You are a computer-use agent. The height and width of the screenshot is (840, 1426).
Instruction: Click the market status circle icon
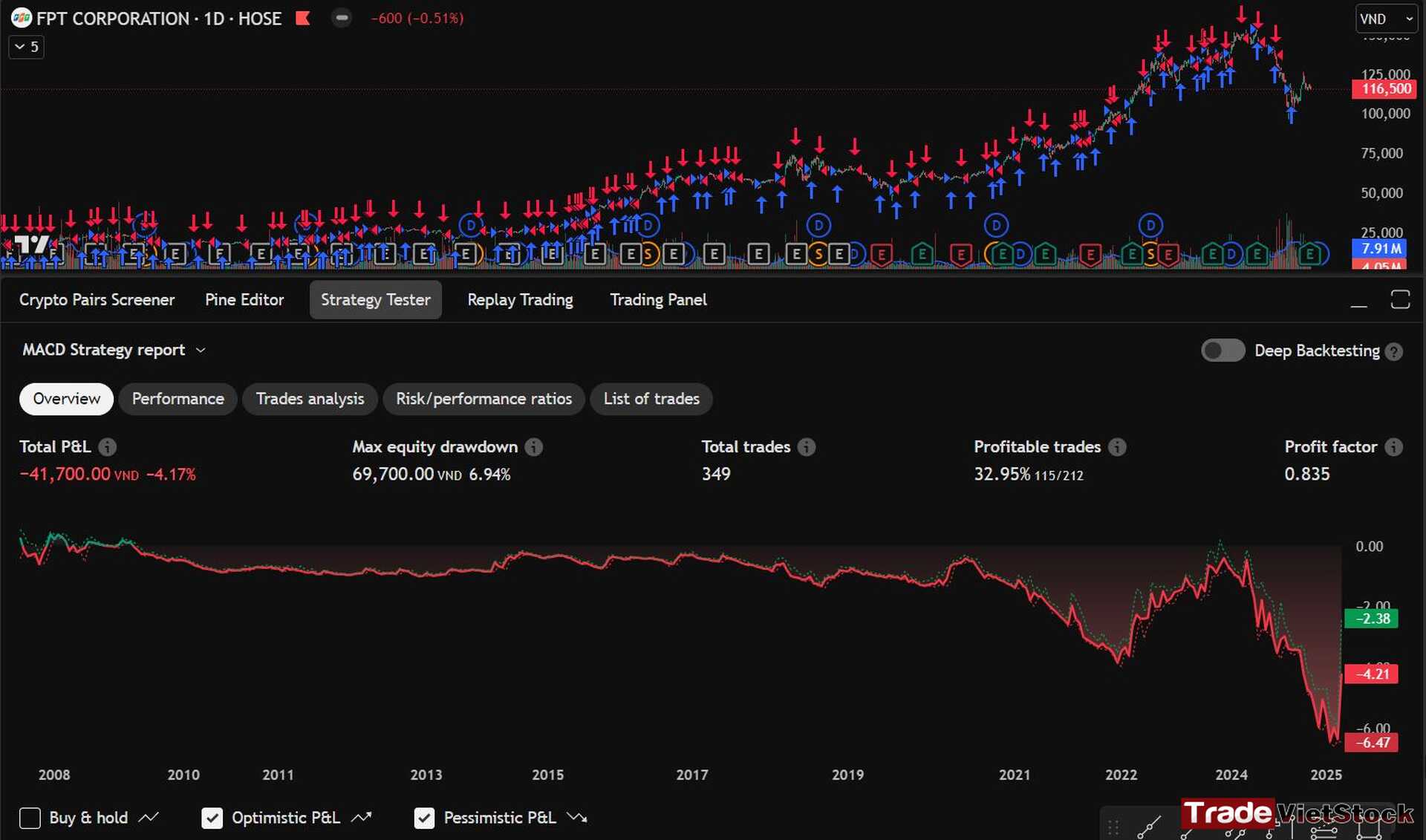342,18
